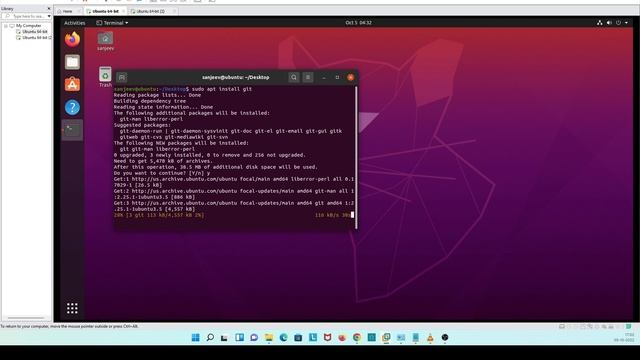Screen dimensions: 640x360
Task: Open File Explorer from the taskbar
Action: (x=269, y=337)
